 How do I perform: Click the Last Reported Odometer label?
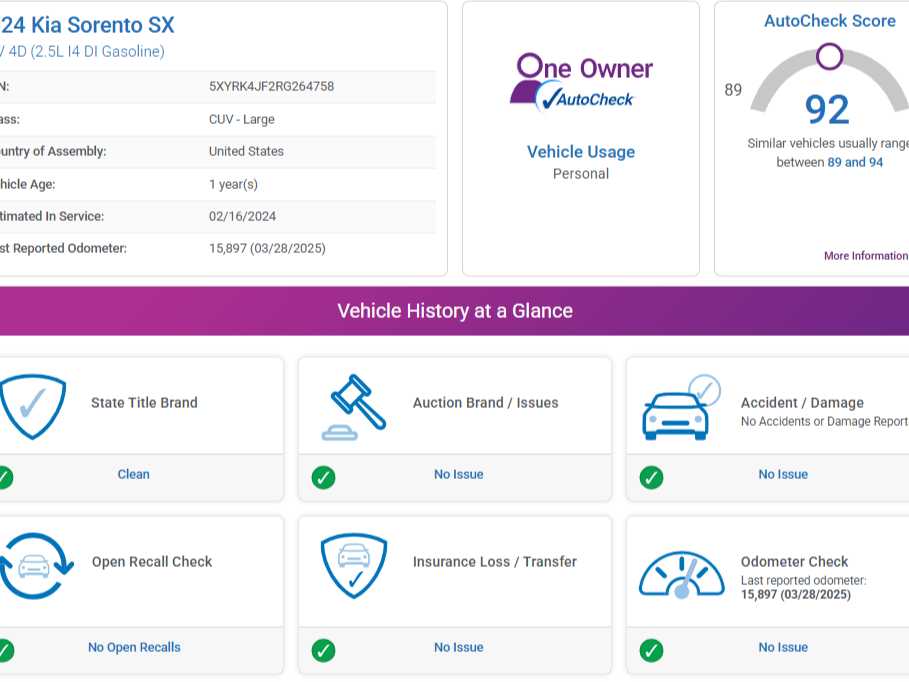coord(63,248)
